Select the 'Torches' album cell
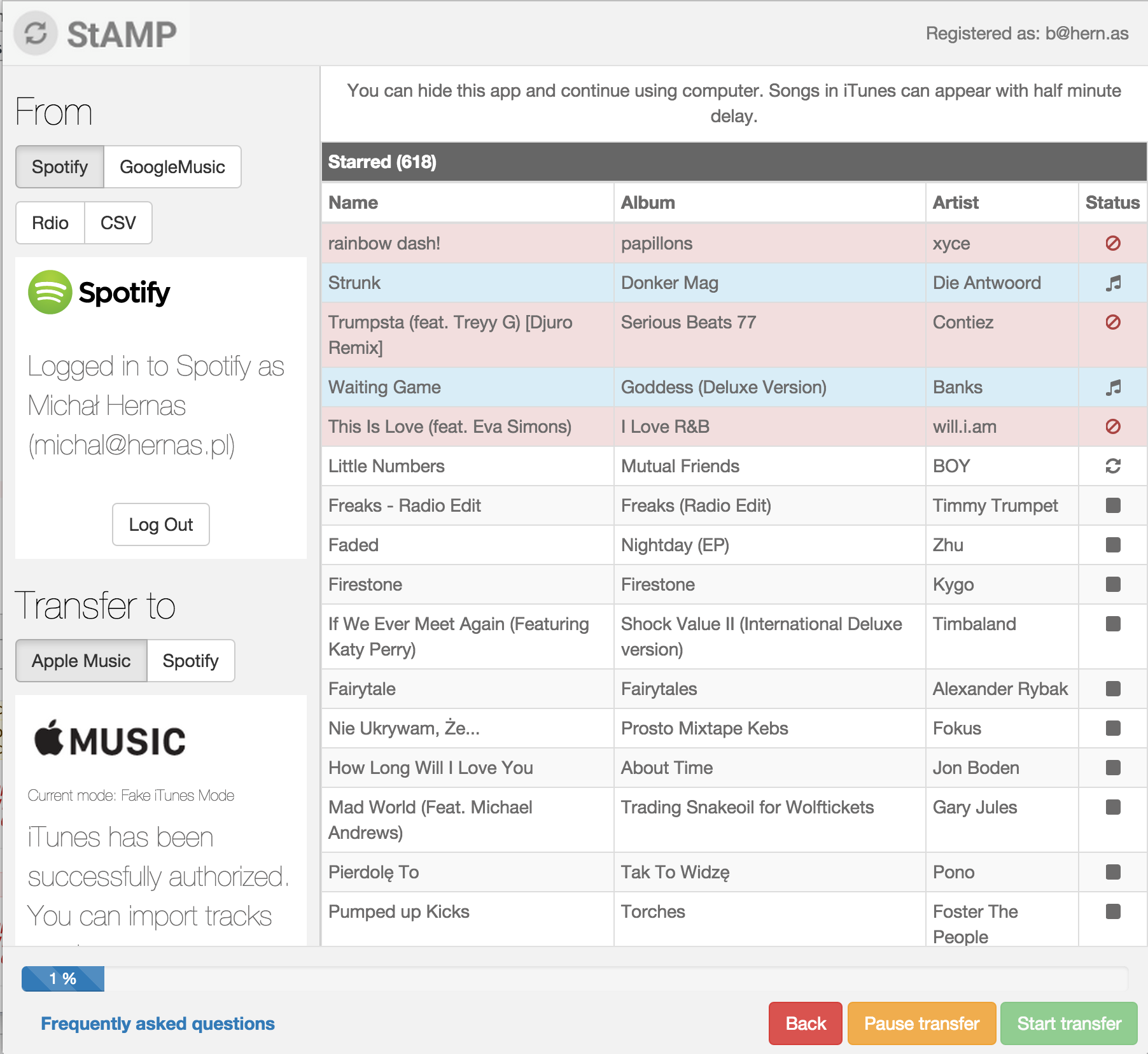 770,919
